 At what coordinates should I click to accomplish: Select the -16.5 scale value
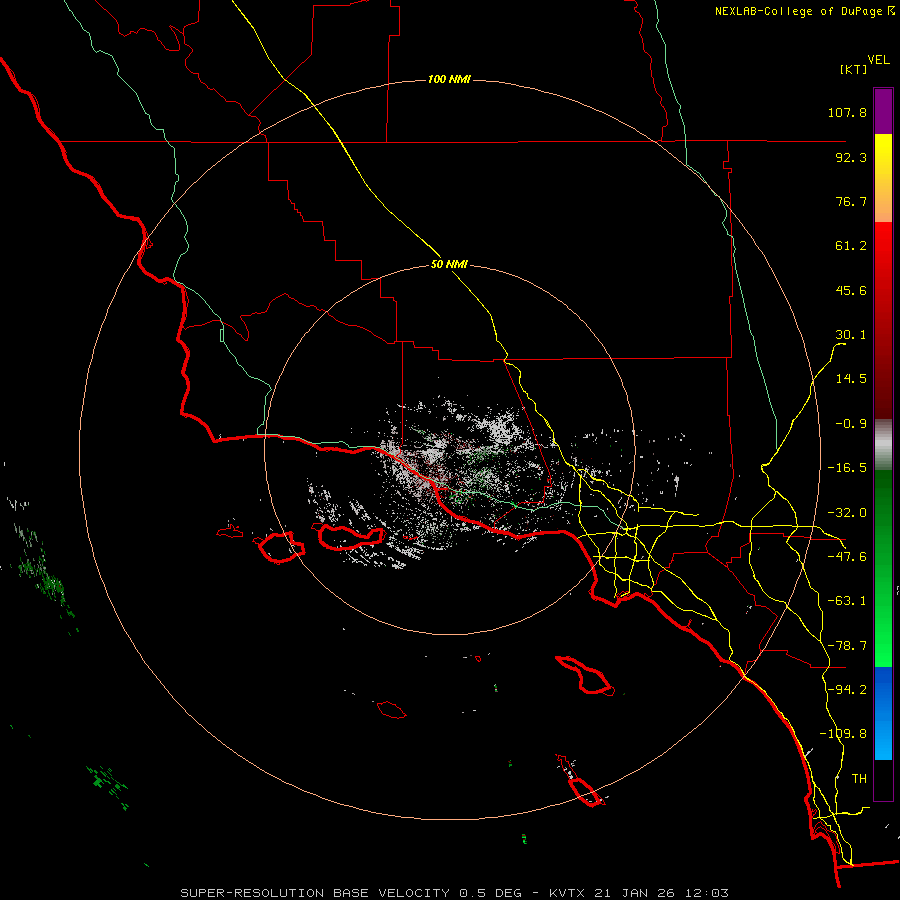(x=847, y=468)
